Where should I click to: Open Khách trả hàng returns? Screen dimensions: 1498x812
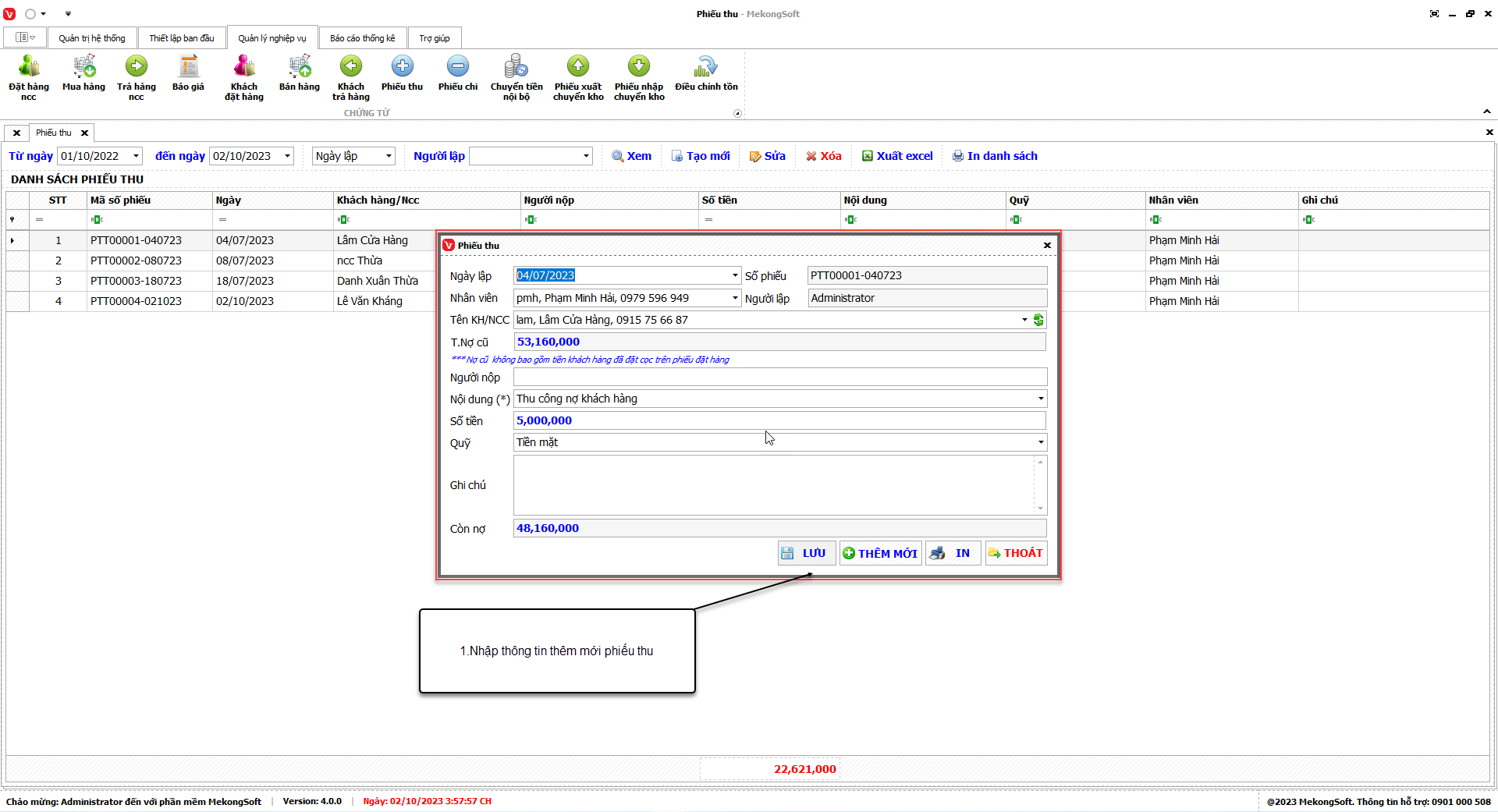click(x=351, y=77)
